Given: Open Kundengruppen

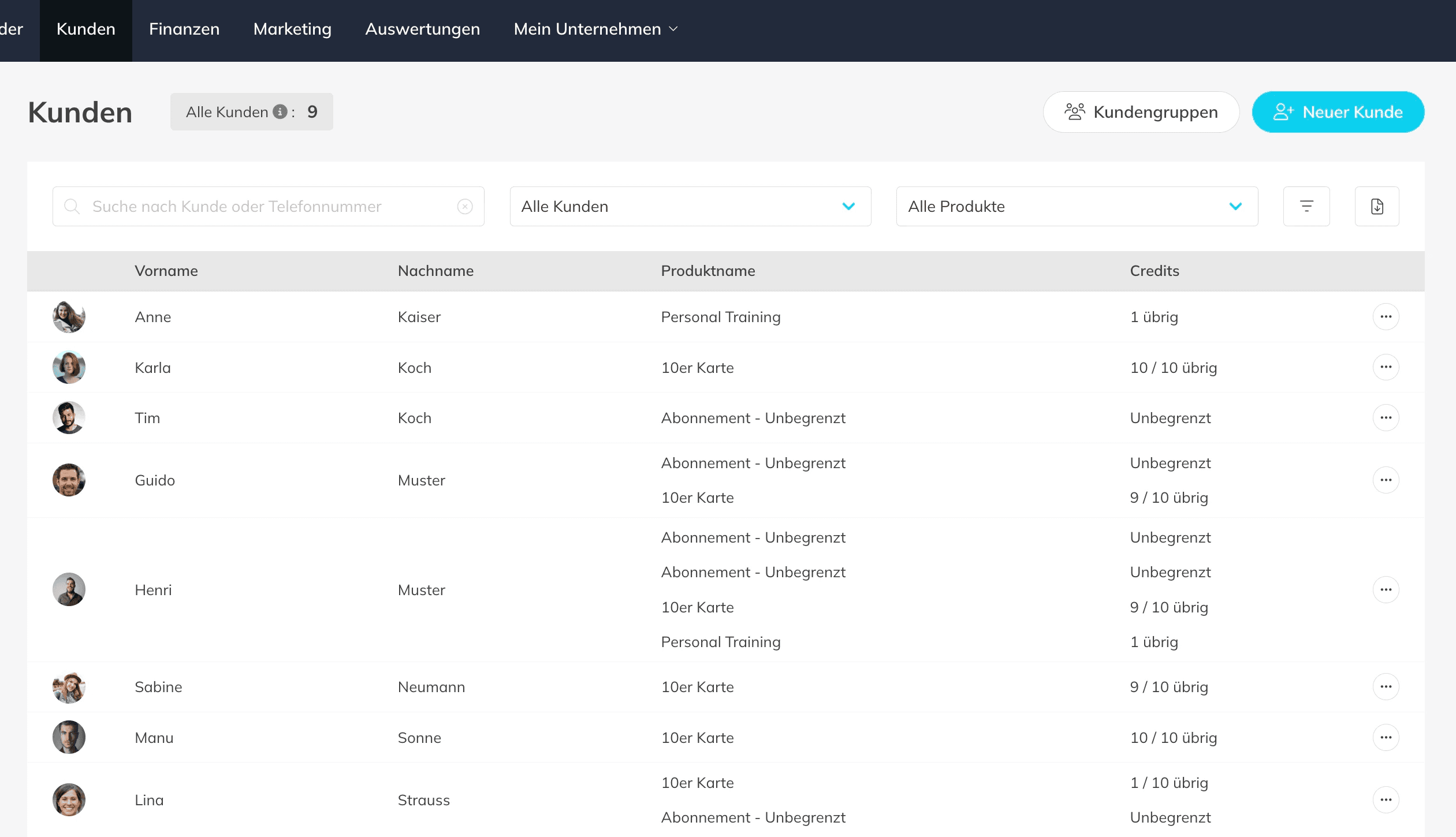Looking at the screenshot, I should pos(1141,112).
